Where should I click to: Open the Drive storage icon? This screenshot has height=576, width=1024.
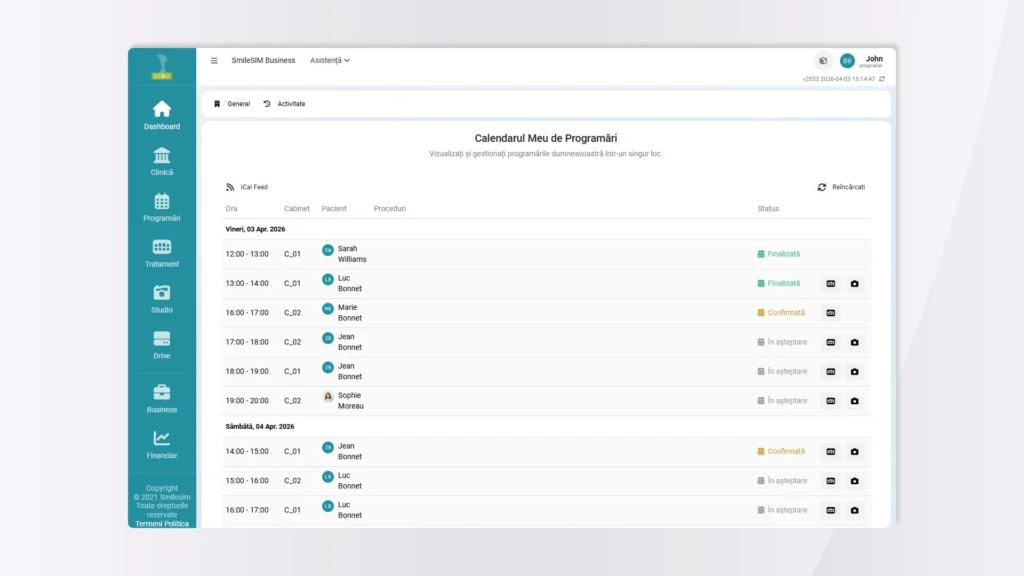click(x=161, y=339)
